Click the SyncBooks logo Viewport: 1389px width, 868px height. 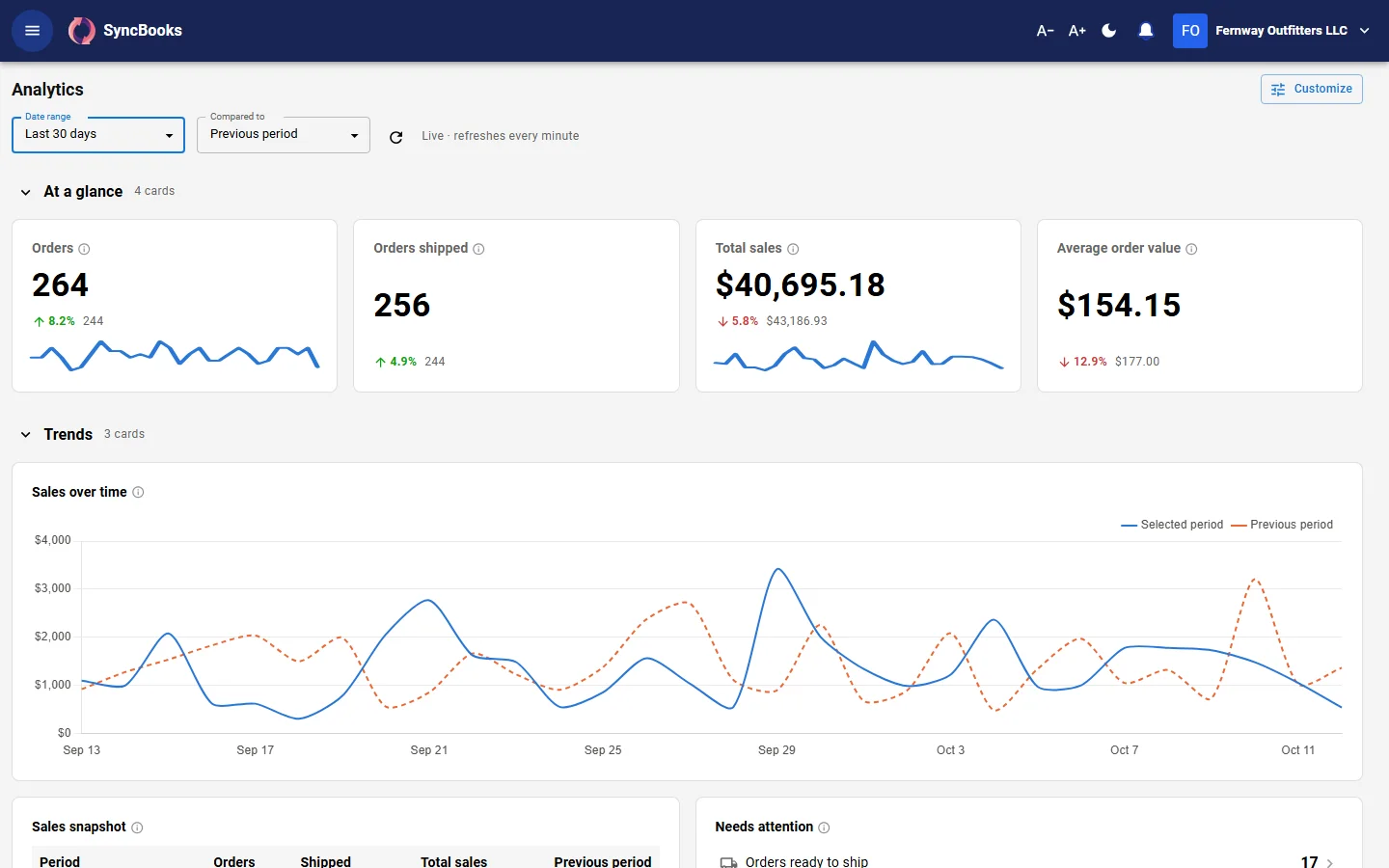coord(125,31)
